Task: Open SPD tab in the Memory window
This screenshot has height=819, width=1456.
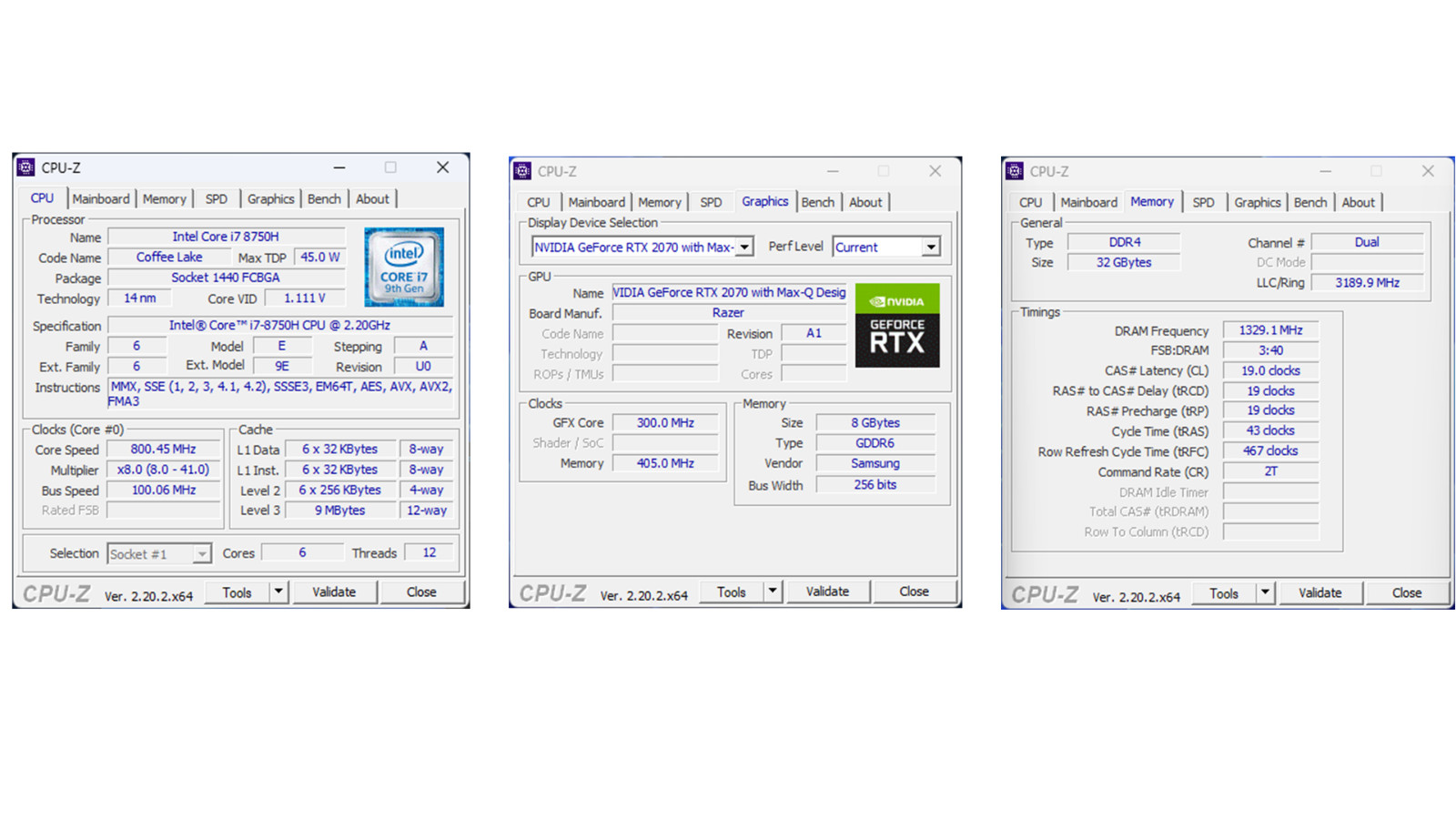Action: [1203, 202]
